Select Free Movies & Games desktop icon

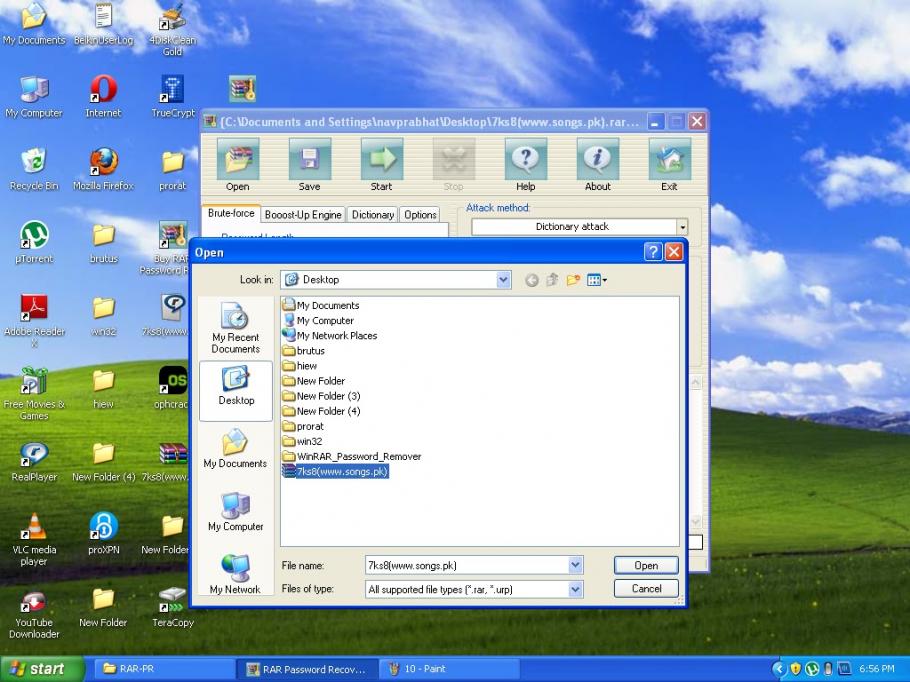[34, 394]
